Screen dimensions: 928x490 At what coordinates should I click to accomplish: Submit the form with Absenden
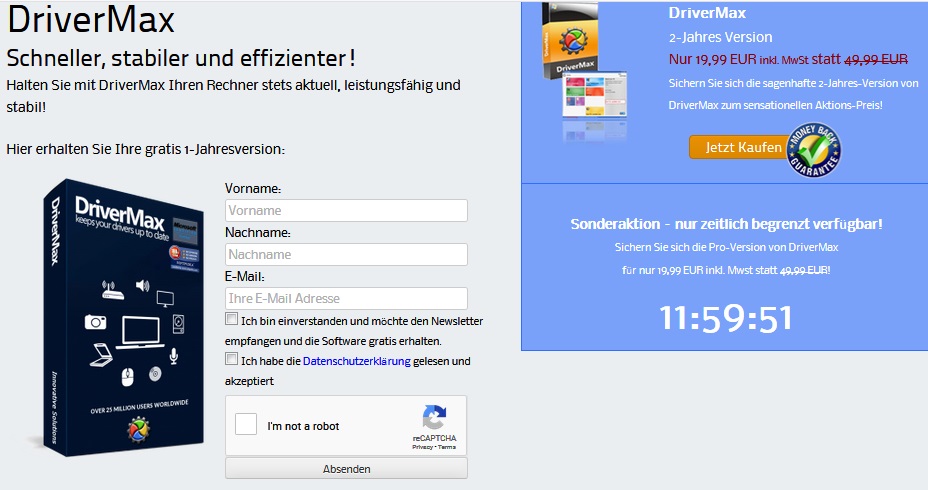[x=346, y=468]
